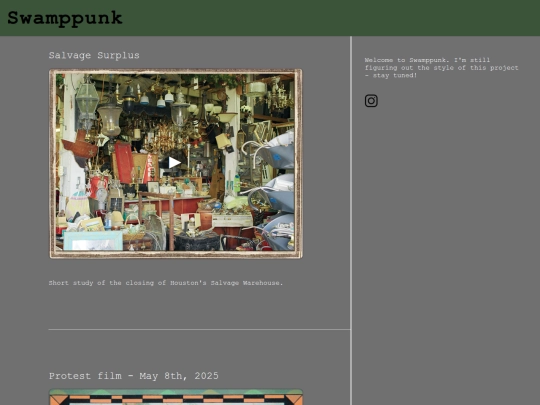
Task: Click the Protest film thumbnail
Action: coord(176,397)
